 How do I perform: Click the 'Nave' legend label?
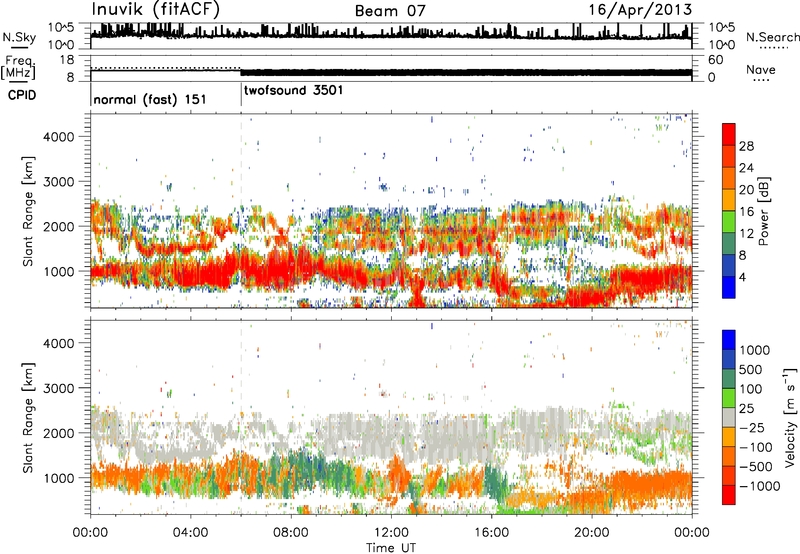(x=761, y=70)
